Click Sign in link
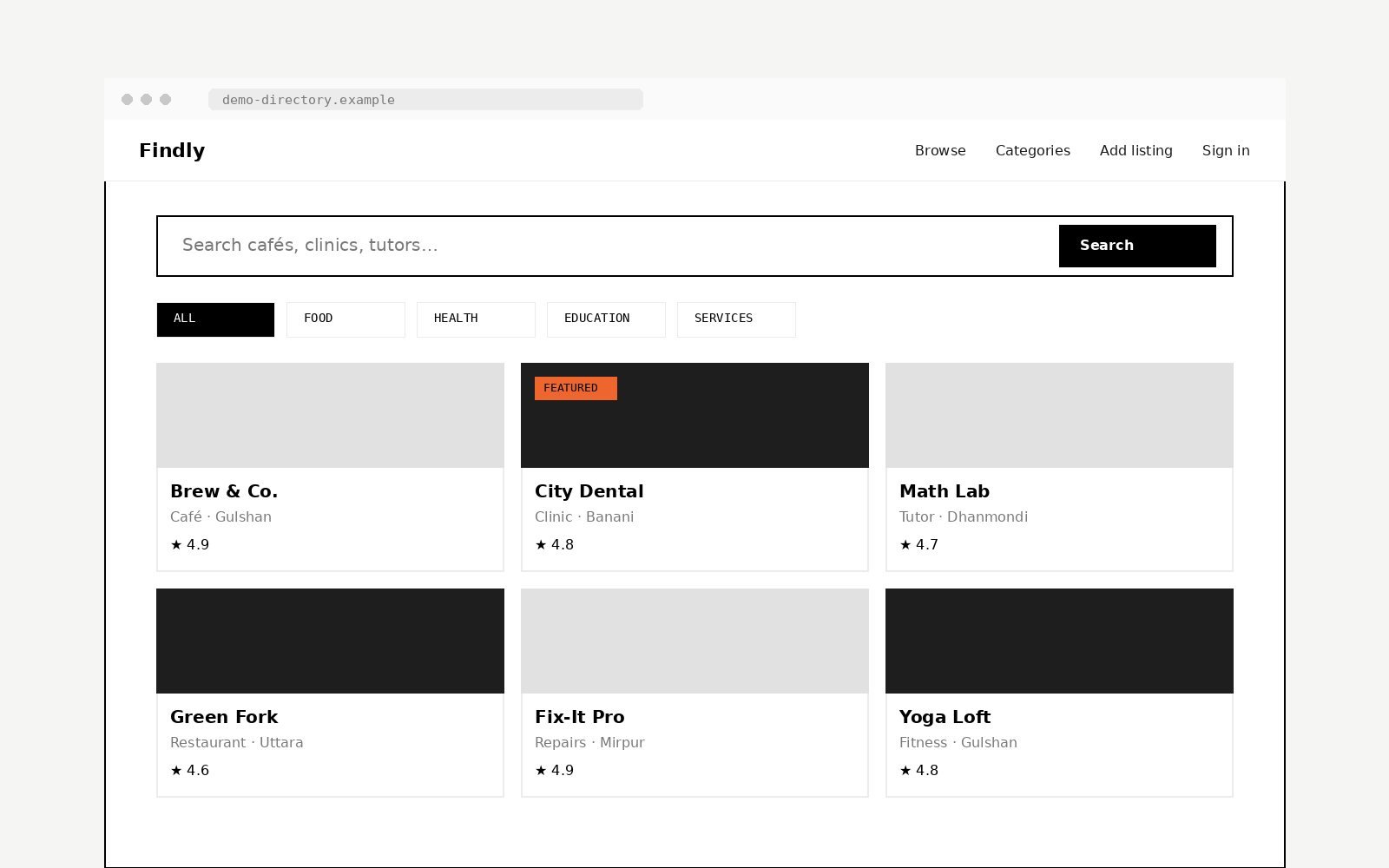Image resolution: width=1389 pixels, height=868 pixels. pyautogui.click(x=1226, y=150)
